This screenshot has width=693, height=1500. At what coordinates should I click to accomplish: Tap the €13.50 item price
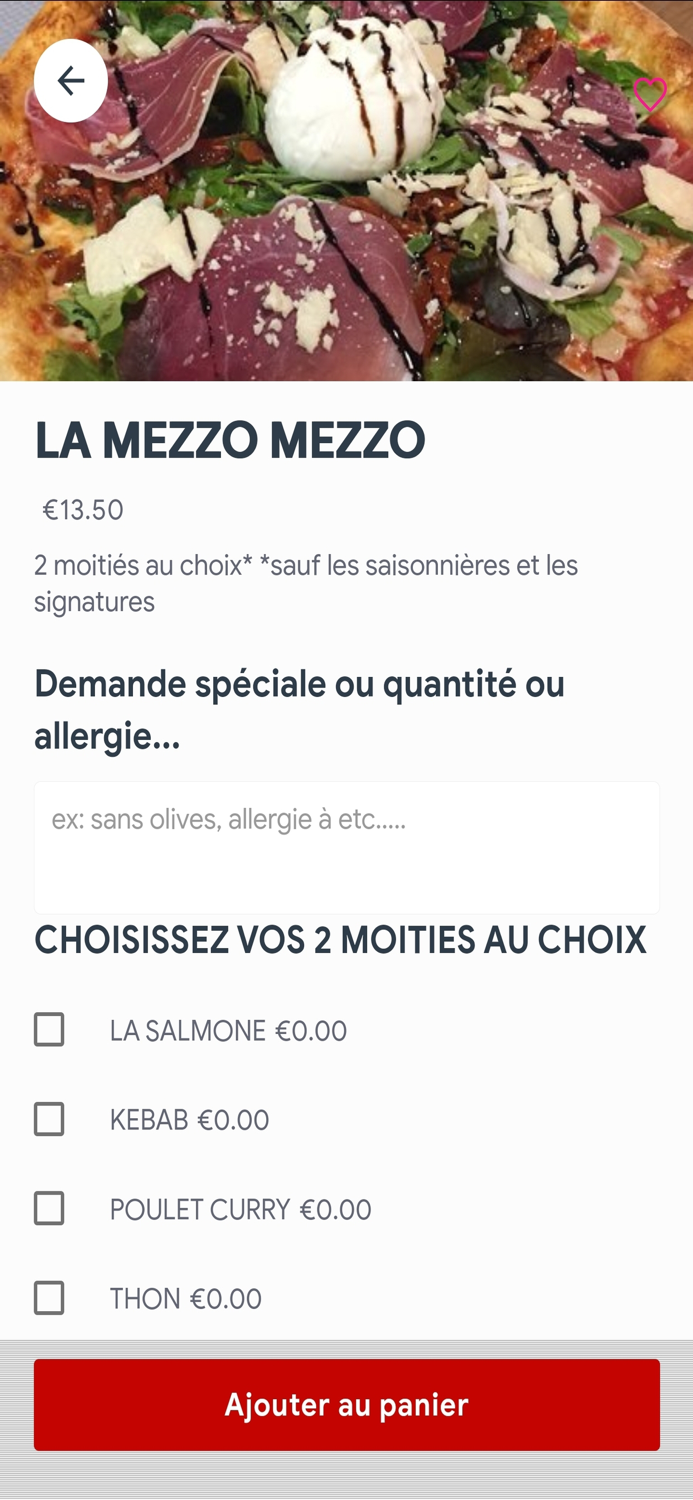[83, 510]
